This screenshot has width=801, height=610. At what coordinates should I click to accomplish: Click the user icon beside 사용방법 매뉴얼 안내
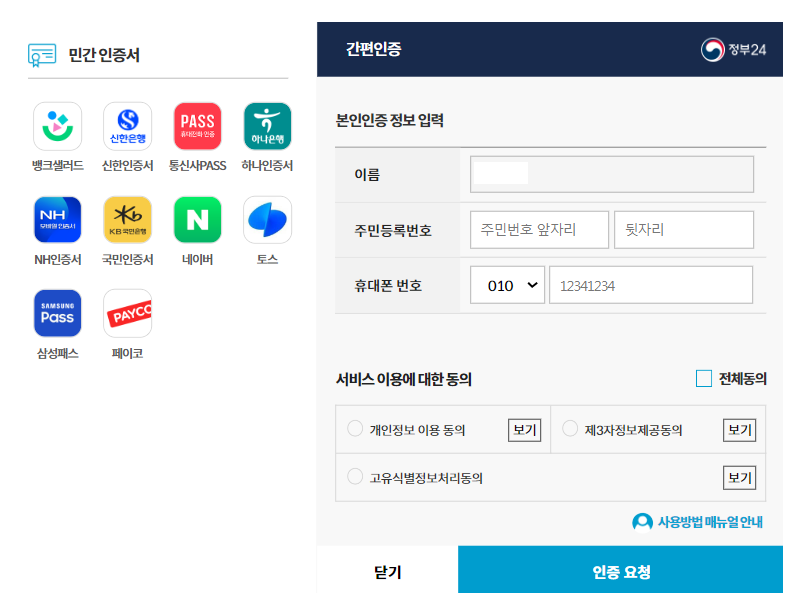tap(642, 523)
